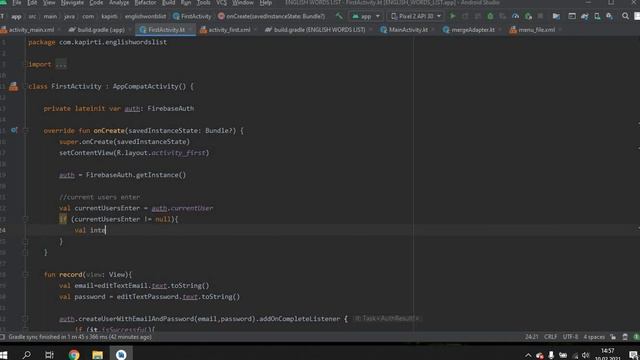Click the microphone icon in the system tray
The image size is (640, 360).
tap(551, 355)
